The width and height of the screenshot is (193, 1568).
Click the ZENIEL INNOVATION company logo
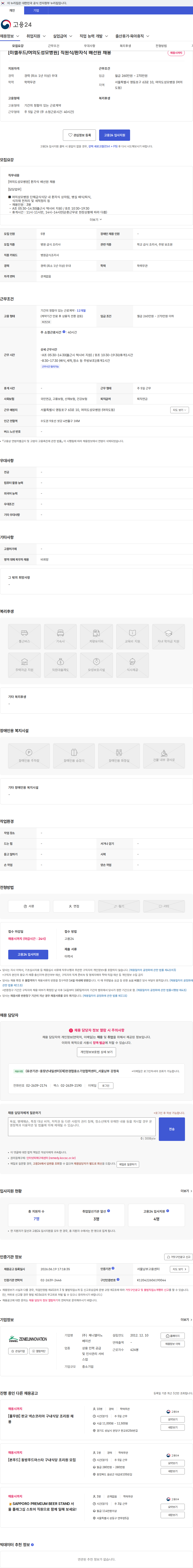point(28,1339)
